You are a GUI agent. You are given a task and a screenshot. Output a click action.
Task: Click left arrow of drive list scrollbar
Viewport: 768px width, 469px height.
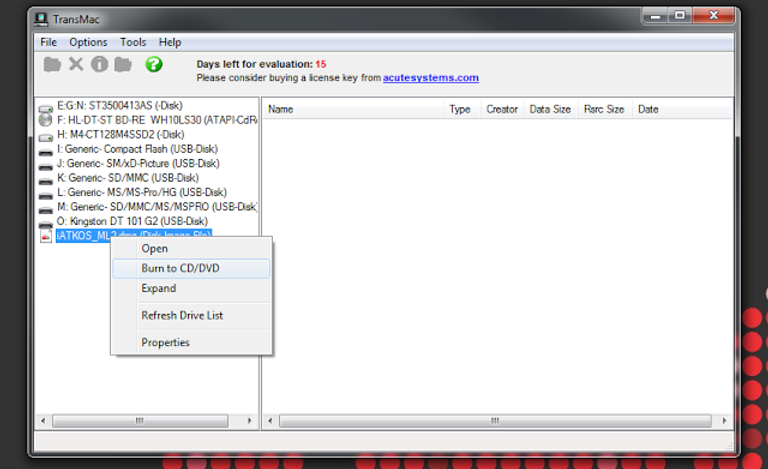point(43,421)
